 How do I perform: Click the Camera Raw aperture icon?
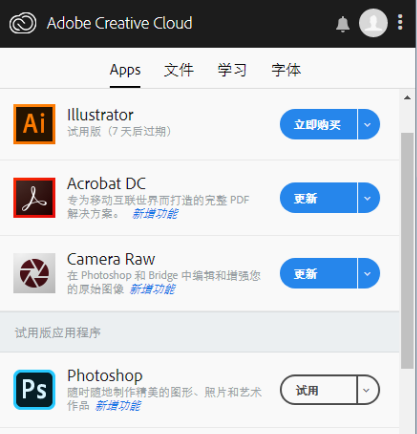tap(34, 273)
